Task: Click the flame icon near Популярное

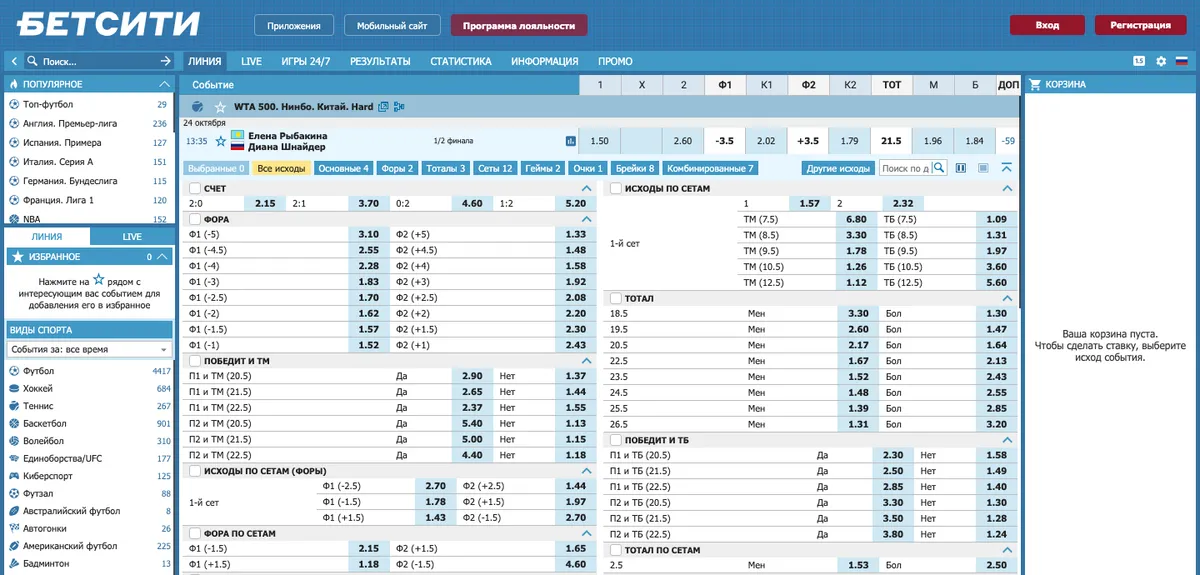Action: 15,85
